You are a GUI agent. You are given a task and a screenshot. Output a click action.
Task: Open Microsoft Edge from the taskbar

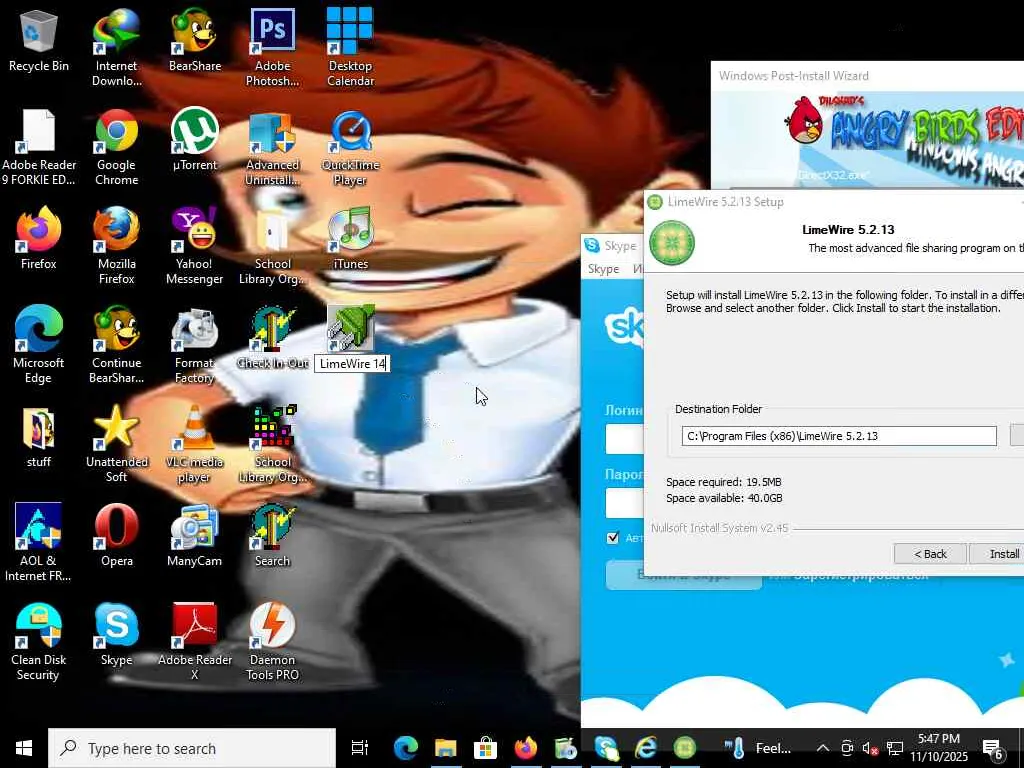tap(406, 748)
